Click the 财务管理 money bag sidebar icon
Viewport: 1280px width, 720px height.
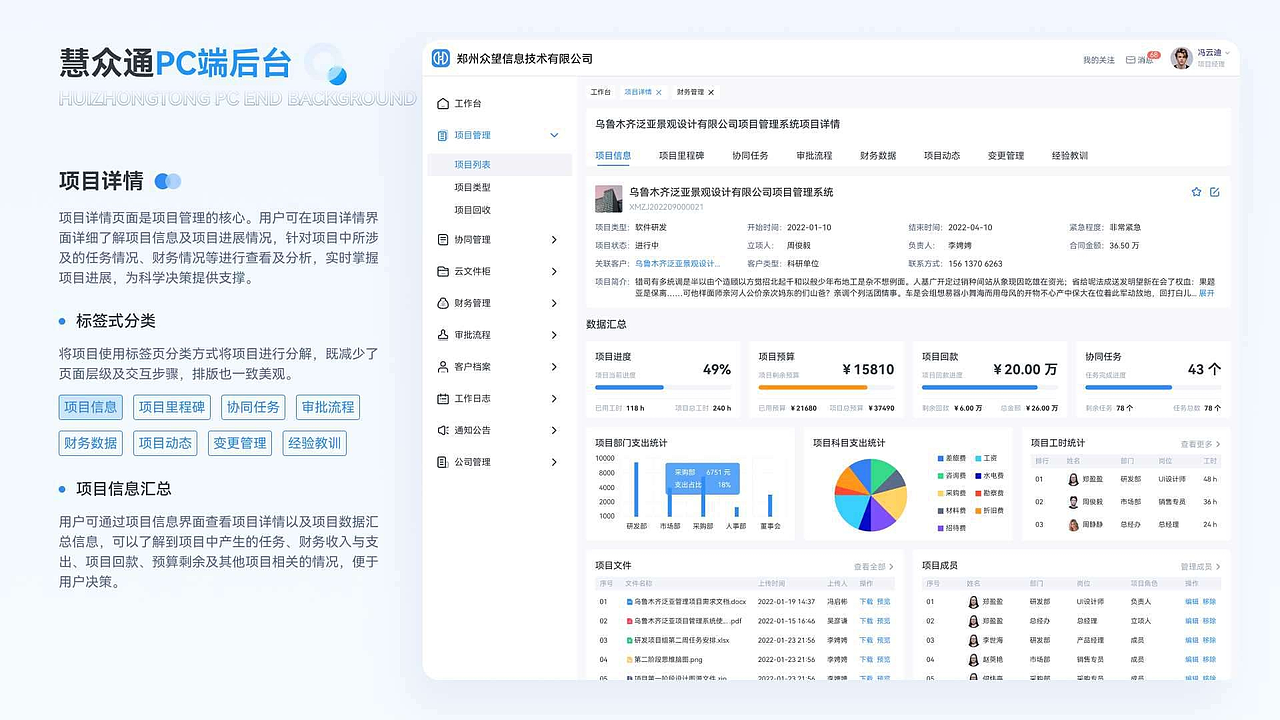[443, 303]
